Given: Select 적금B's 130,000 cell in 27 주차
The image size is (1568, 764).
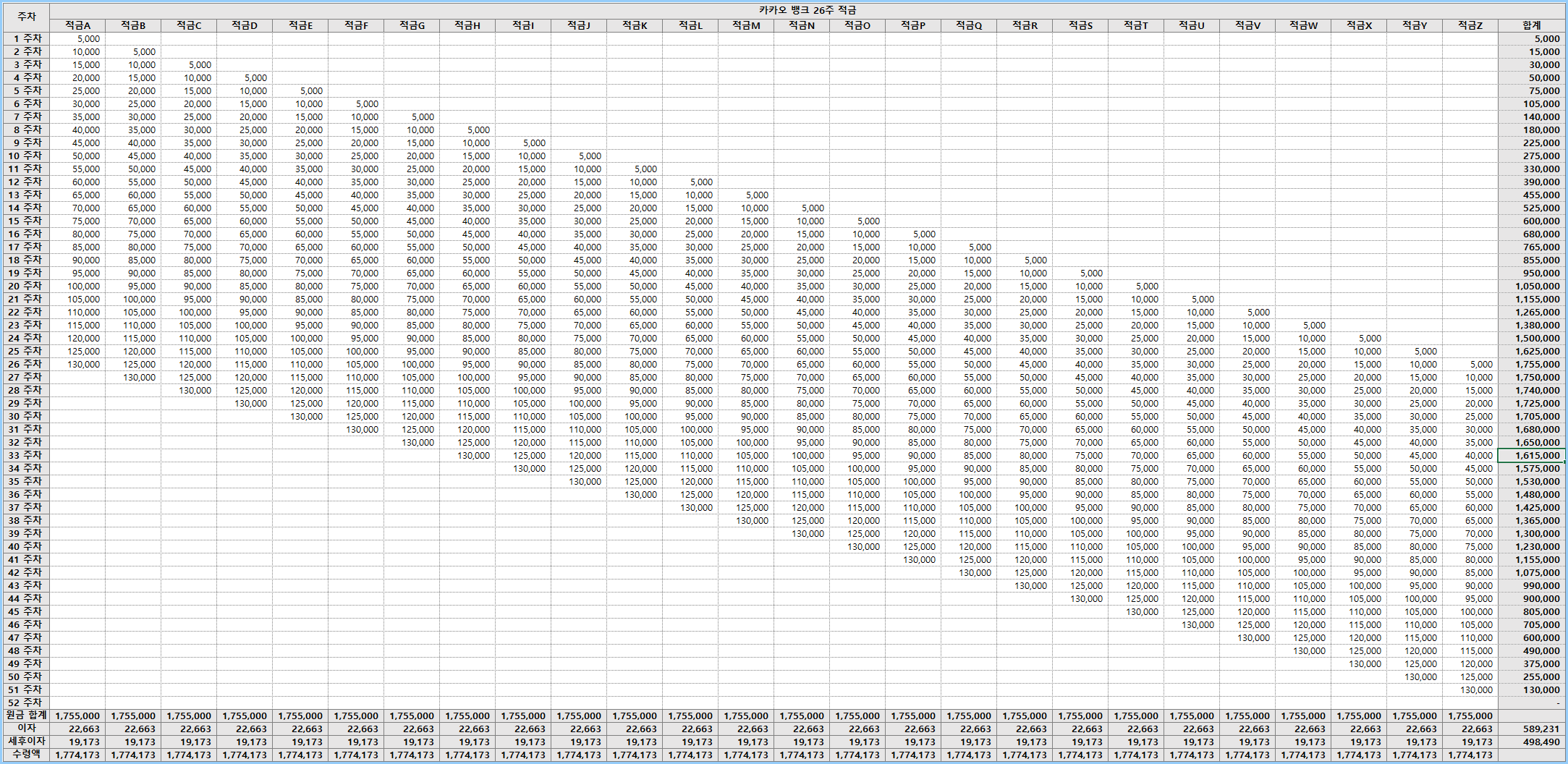Looking at the screenshot, I should coord(133,377).
